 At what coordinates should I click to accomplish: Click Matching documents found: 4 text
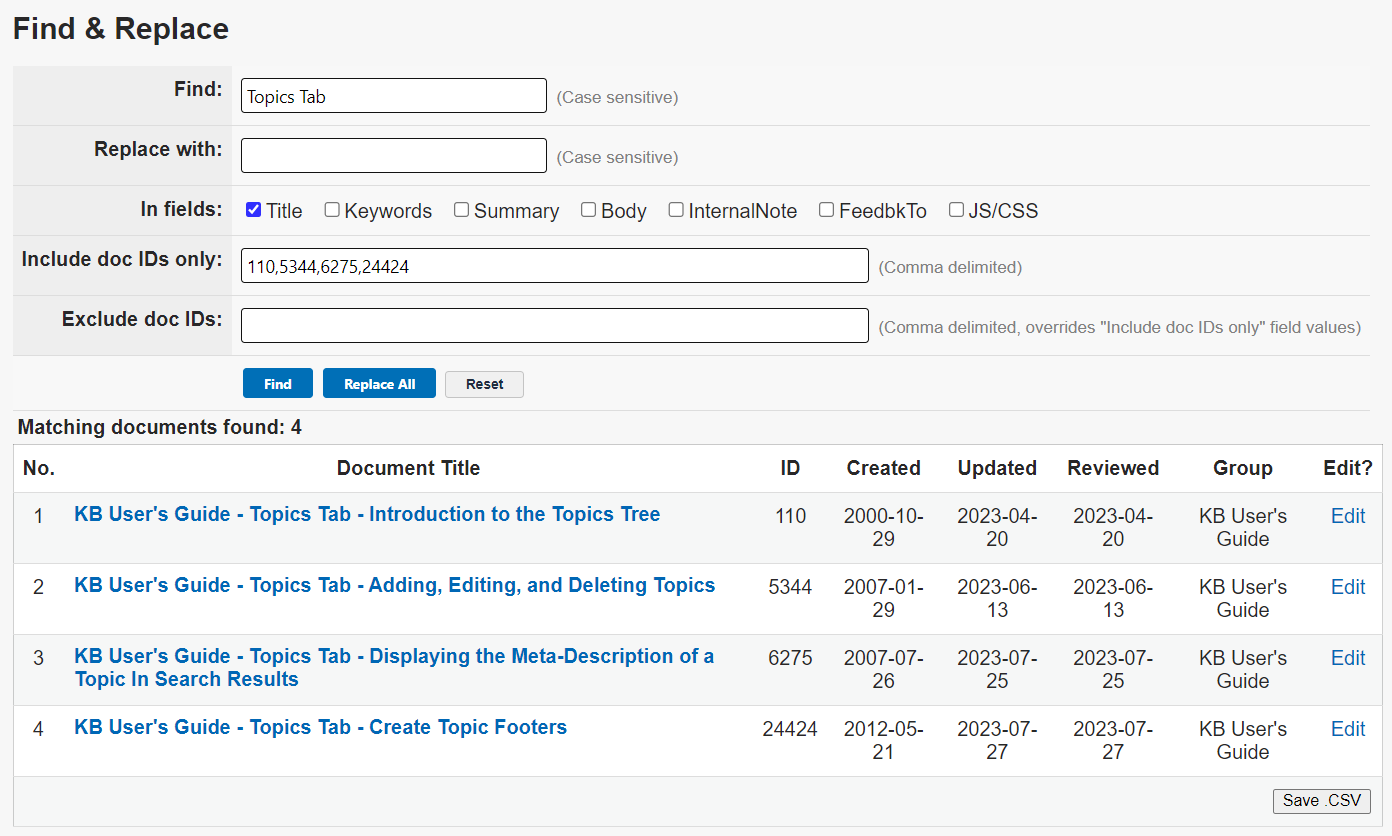pos(160,428)
